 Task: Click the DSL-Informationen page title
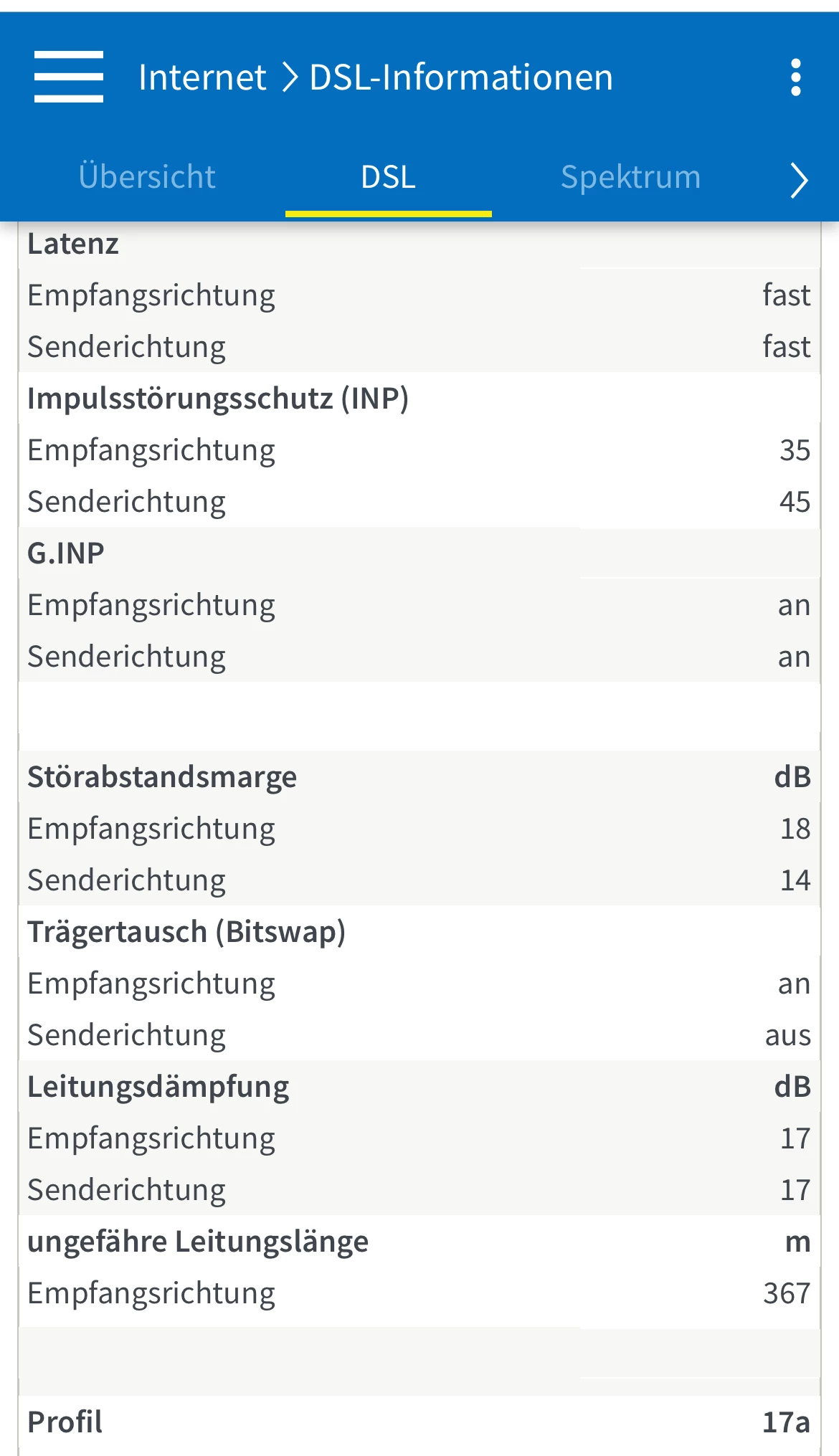pyautogui.click(x=461, y=77)
